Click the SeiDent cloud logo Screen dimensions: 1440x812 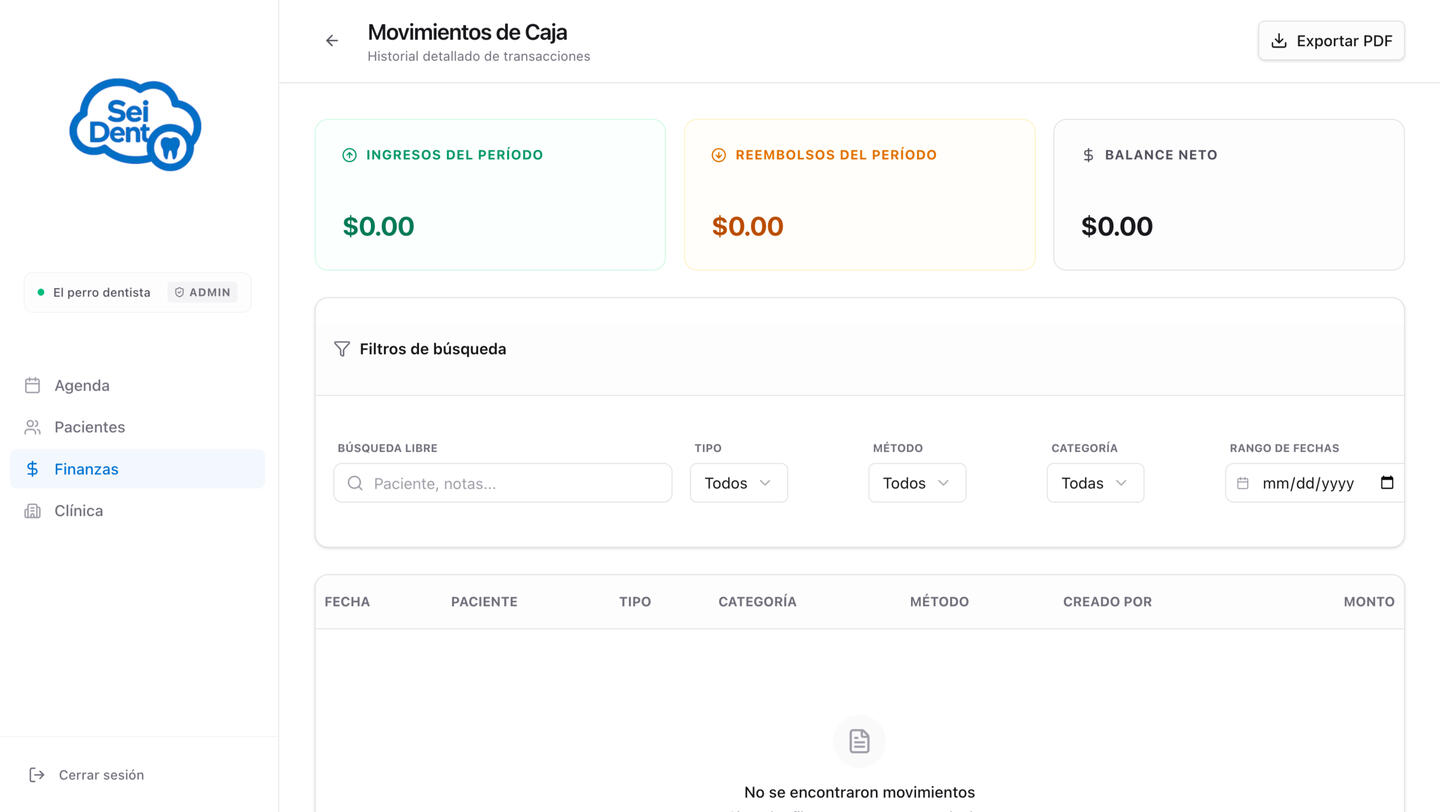point(135,125)
